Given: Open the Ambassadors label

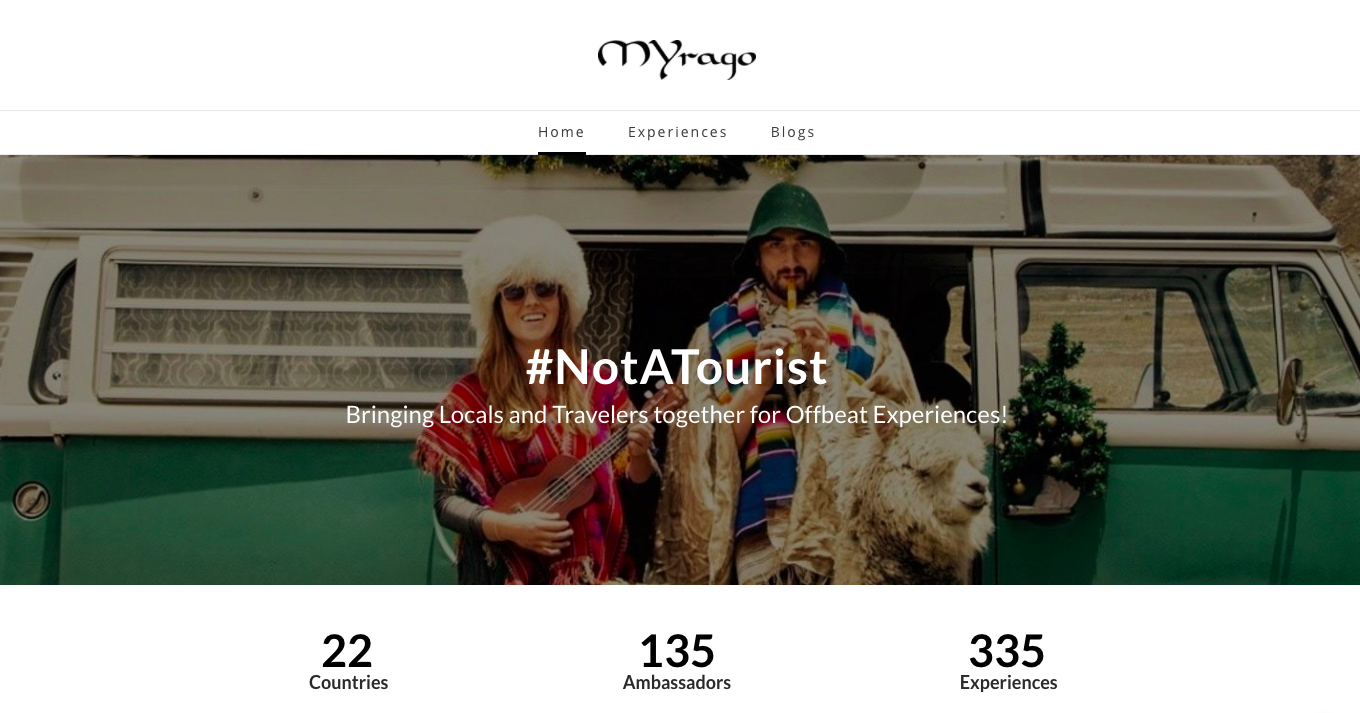Looking at the screenshot, I should (677, 683).
